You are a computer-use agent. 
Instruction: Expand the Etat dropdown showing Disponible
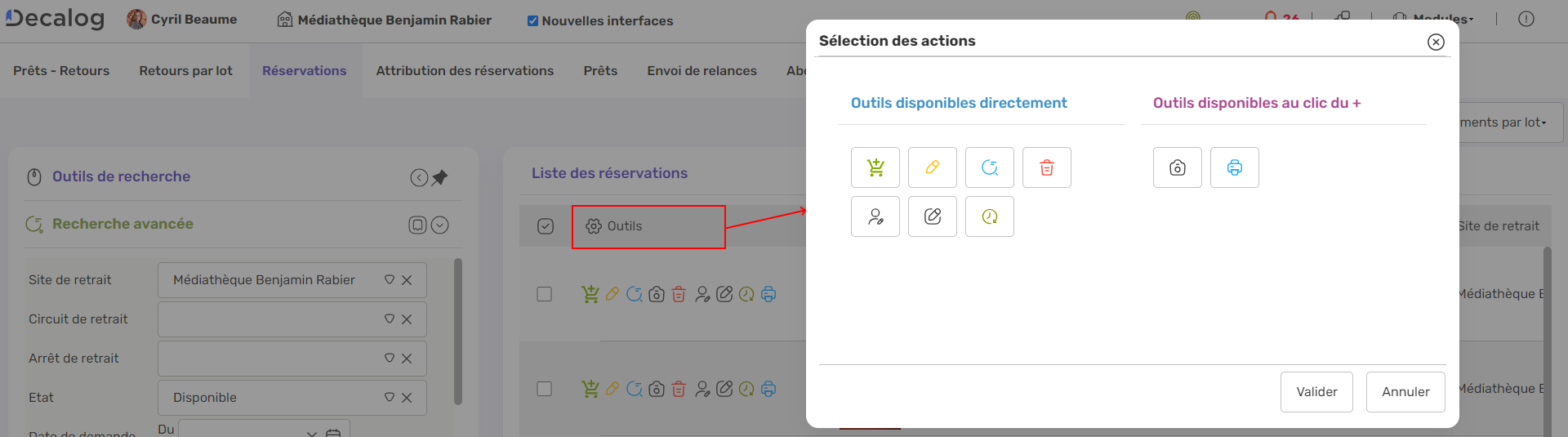390,398
